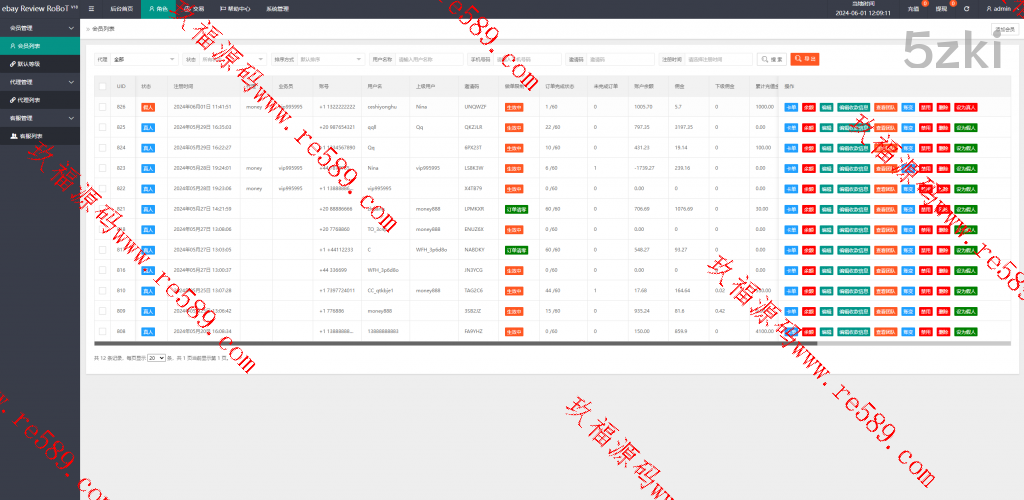Viewport: 1024px width, 500px height.
Task: Open 代理列表 in the sidebar
Action: (x=40, y=100)
